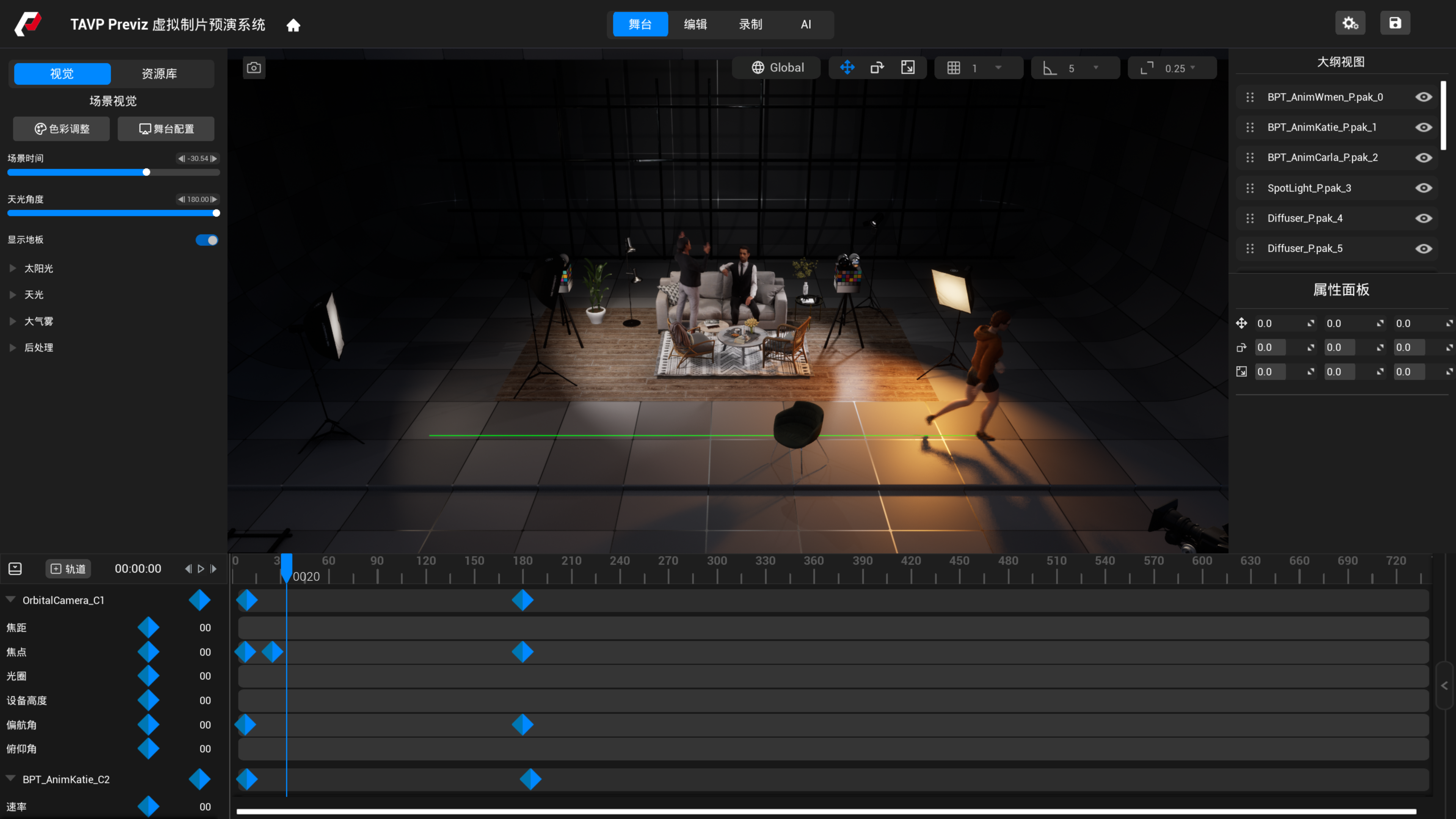Toggle the 显示地板 floor switch
The image size is (1456, 819).
207,240
